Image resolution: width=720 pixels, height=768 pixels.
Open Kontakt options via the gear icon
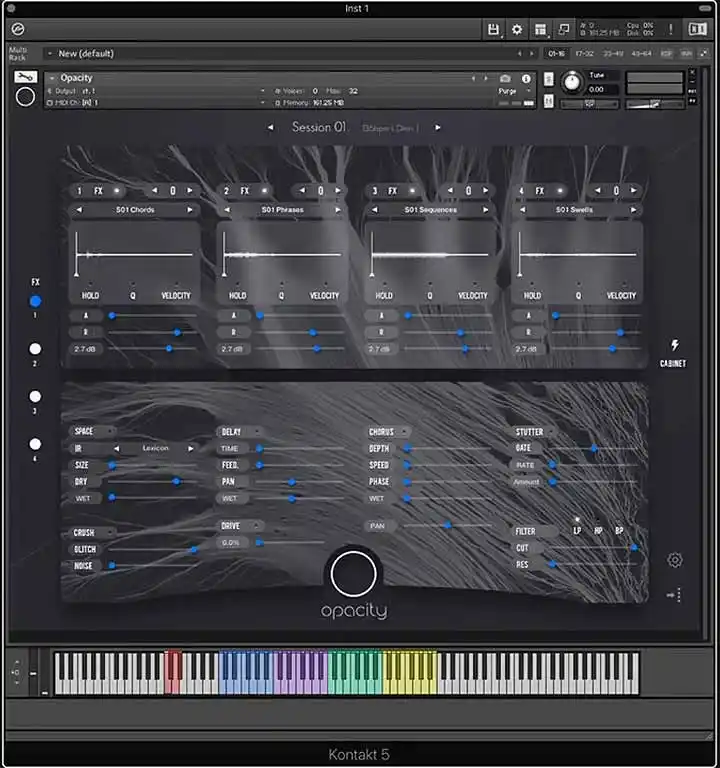[x=517, y=29]
